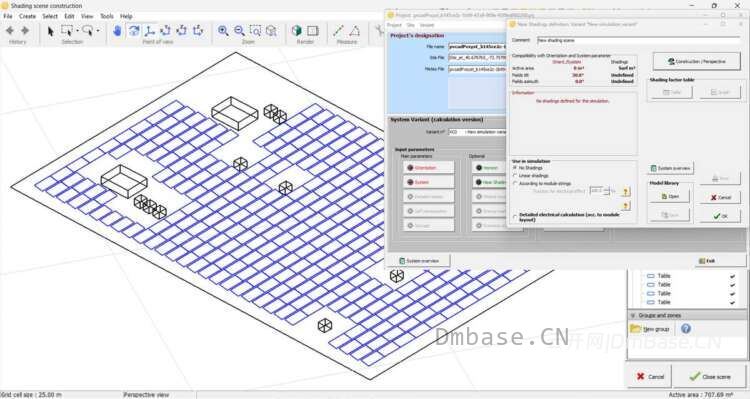Open the Help menu
The image size is (750, 399).
tap(126, 16)
